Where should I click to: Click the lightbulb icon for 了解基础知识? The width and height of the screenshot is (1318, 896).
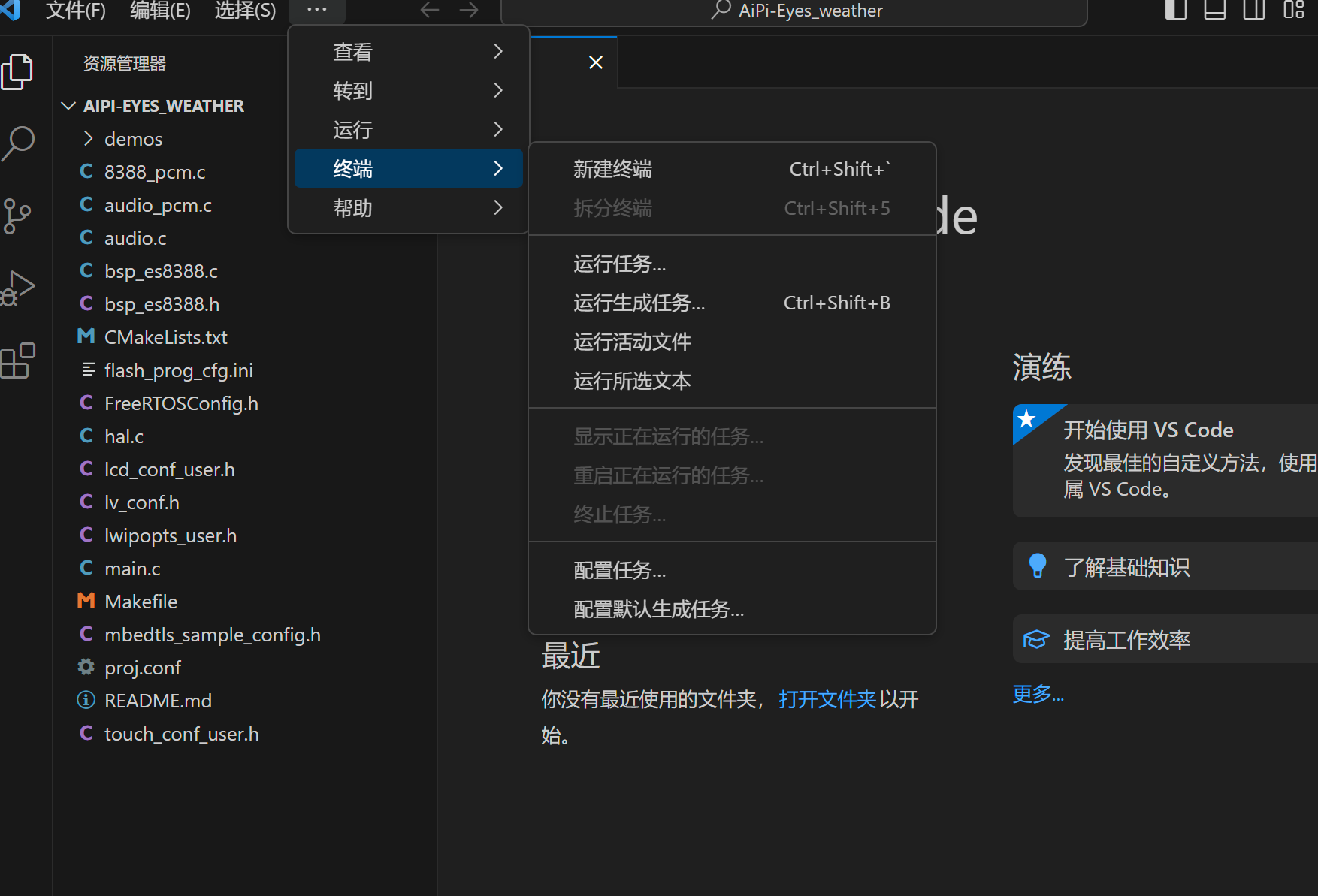(x=1038, y=566)
